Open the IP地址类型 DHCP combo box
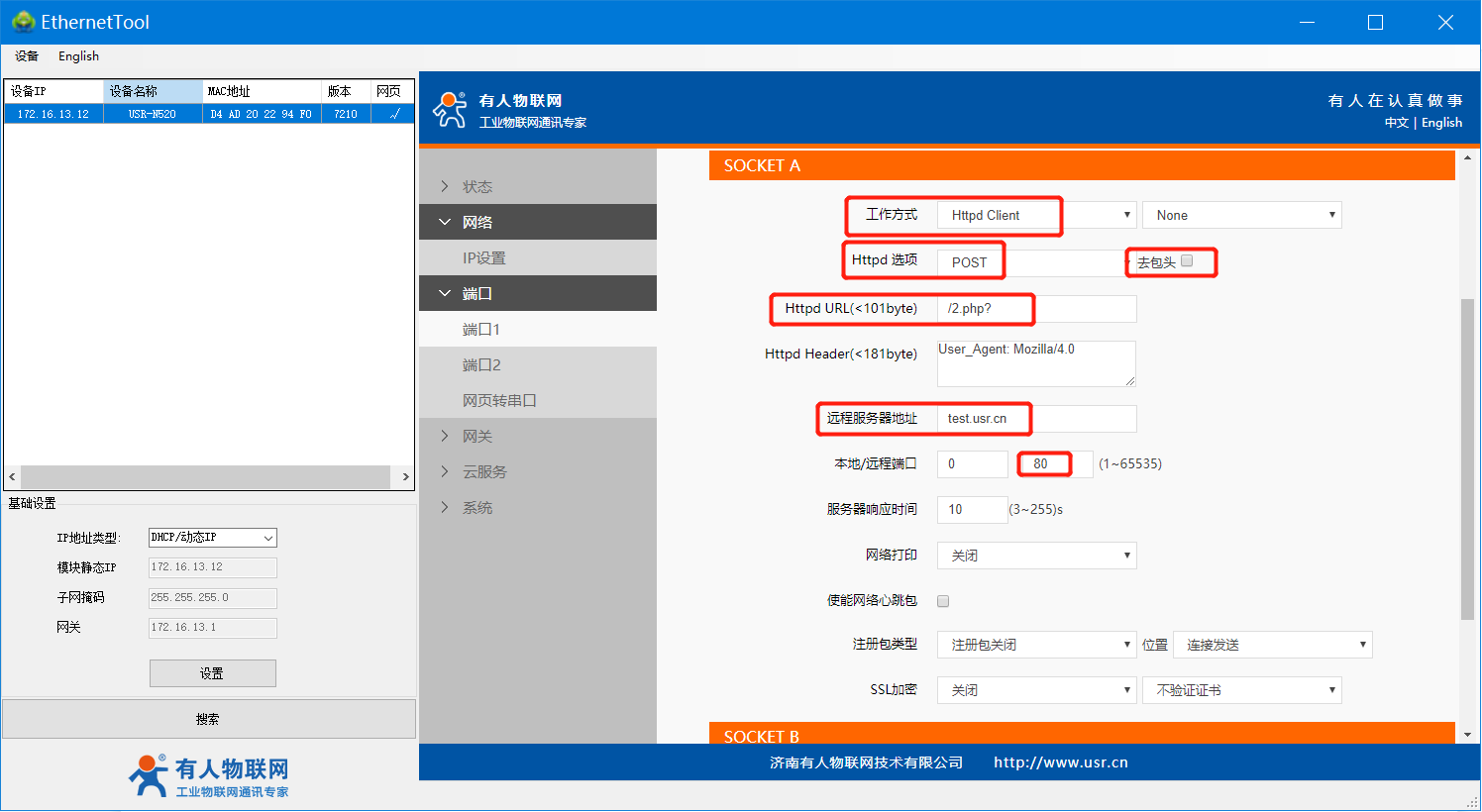 [212, 538]
